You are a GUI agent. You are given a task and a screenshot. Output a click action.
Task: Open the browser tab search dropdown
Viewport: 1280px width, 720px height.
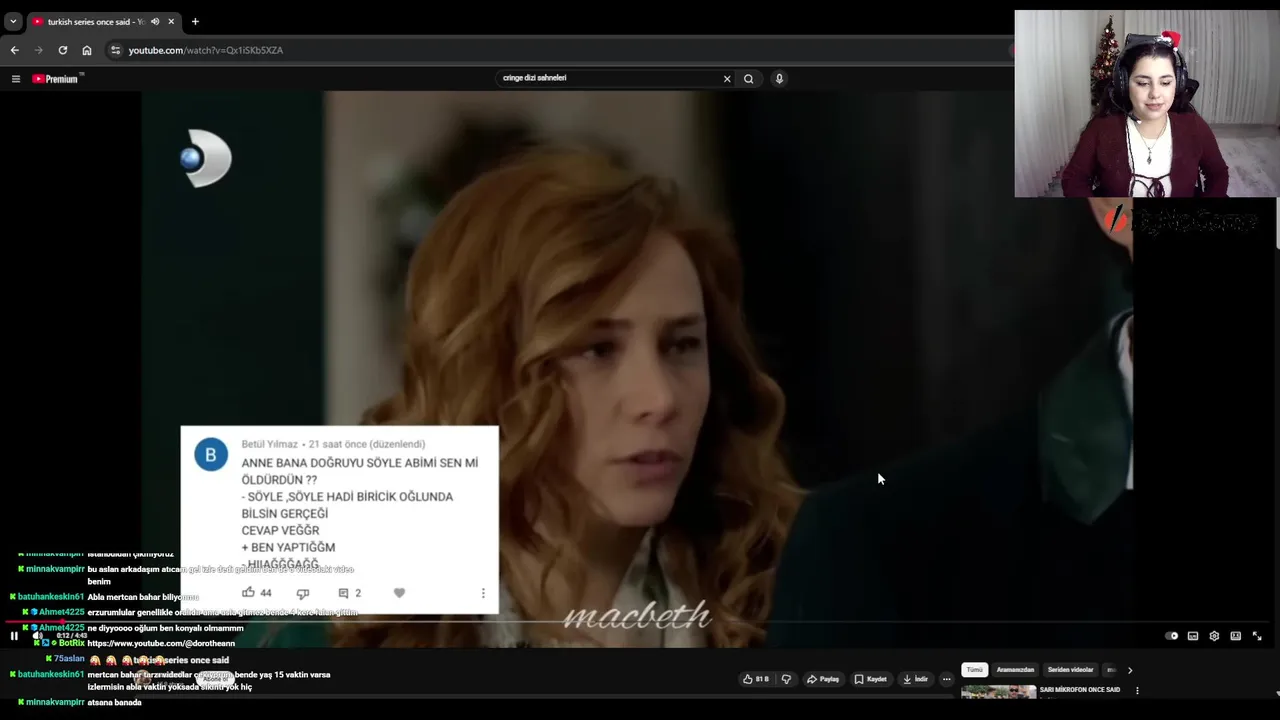13,21
